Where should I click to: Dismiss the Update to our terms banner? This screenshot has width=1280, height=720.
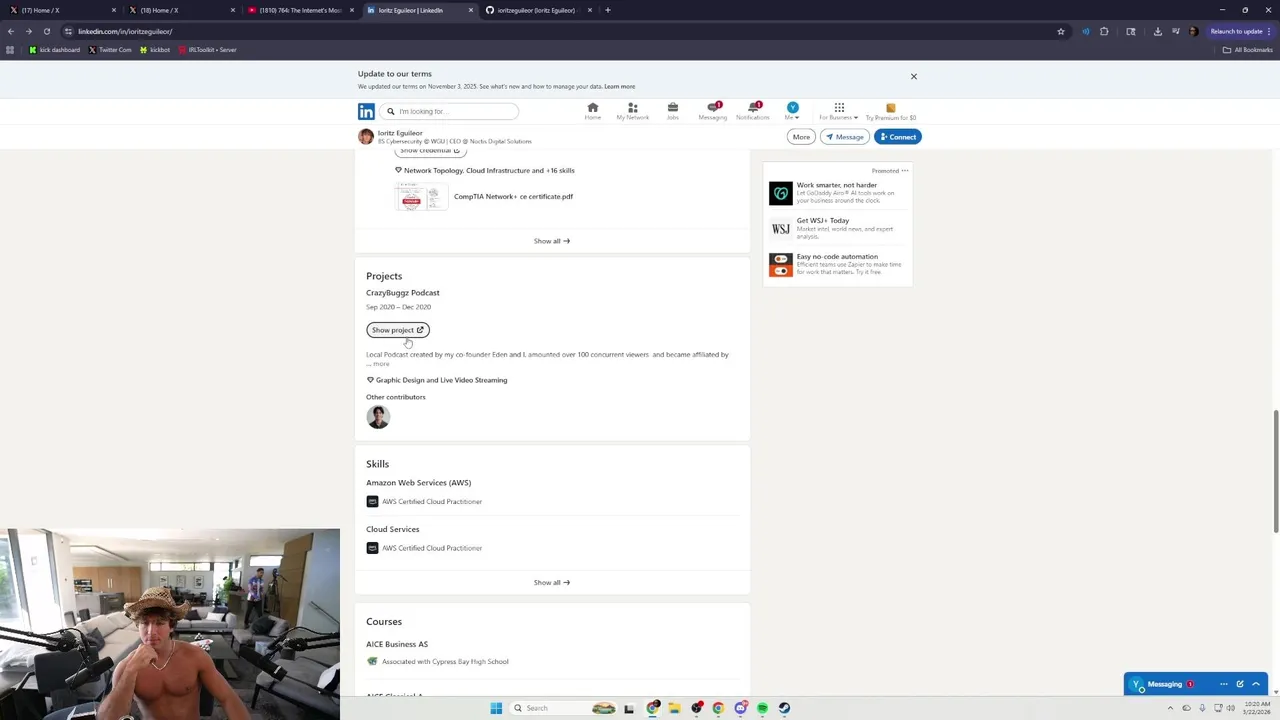tap(913, 76)
